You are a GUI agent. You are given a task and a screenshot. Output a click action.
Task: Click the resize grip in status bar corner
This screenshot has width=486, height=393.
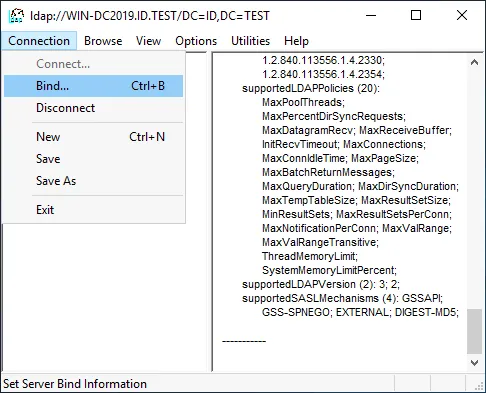coord(479,385)
